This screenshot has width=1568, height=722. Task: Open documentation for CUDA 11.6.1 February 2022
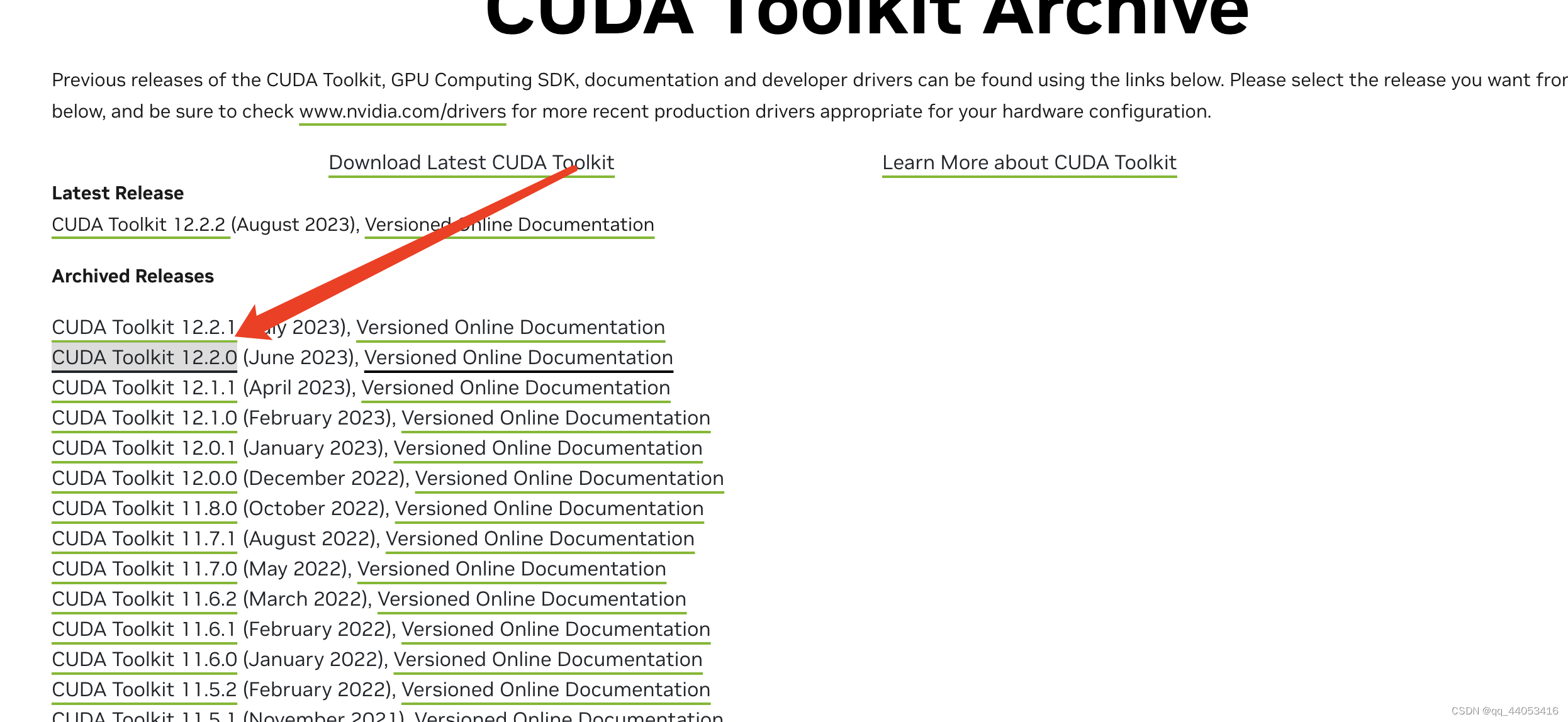pos(555,630)
